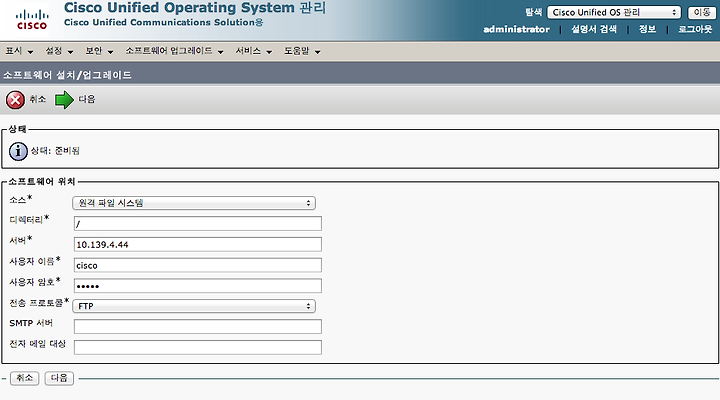Click the 서버 field containing 10.139.4.44
The width and height of the screenshot is (720, 400).
(x=197, y=244)
